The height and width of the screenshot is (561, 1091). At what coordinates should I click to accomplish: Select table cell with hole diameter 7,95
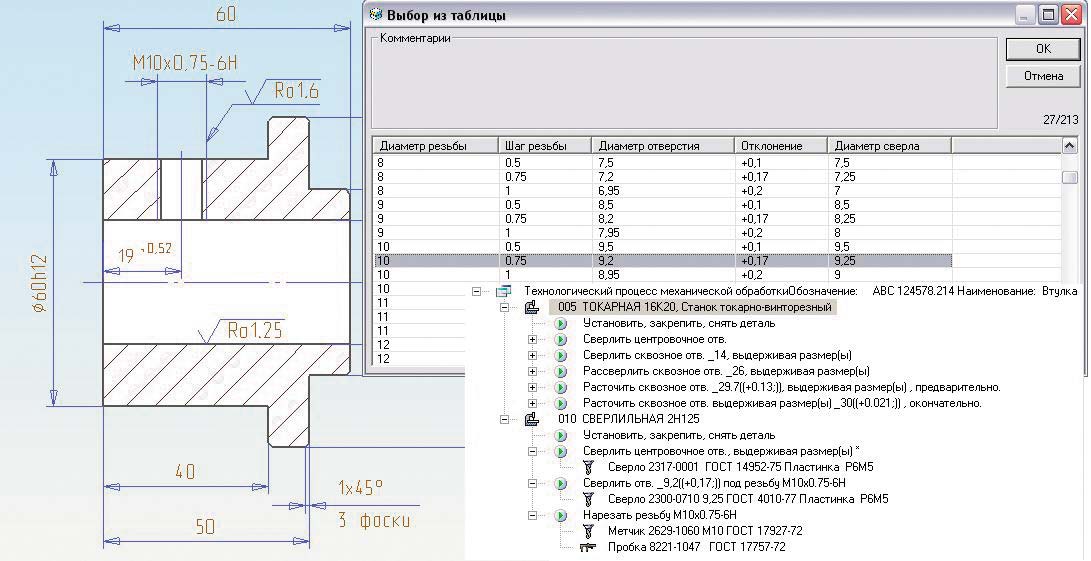point(663,232)
